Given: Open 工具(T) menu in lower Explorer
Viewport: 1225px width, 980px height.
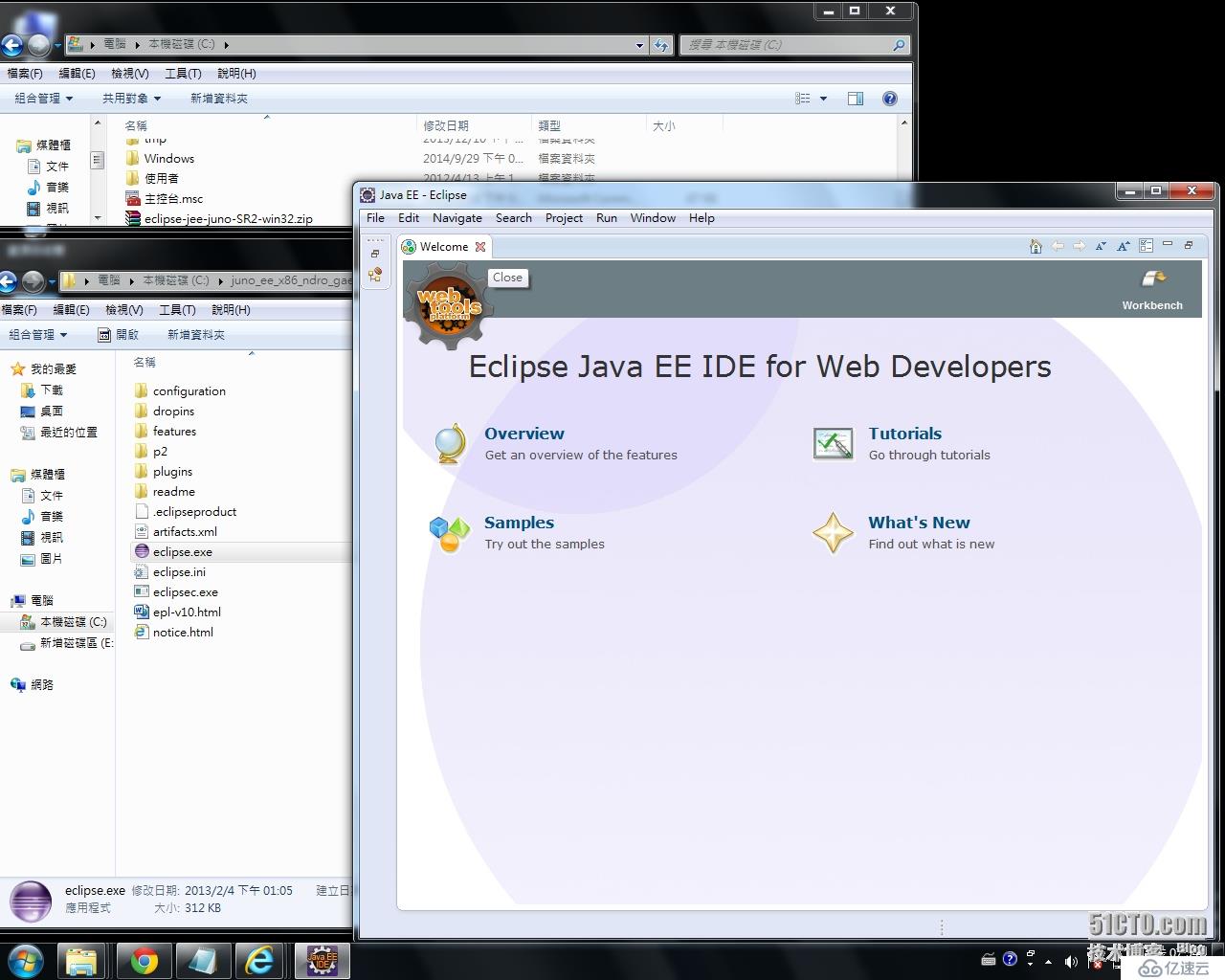Looking at the screenshot, I should tap(177, 310).
